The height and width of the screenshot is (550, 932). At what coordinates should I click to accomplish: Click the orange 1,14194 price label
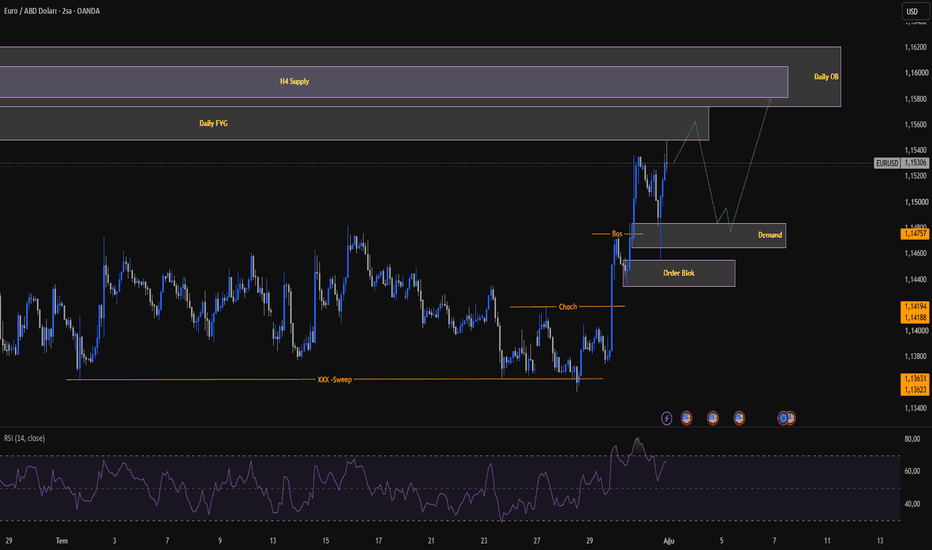915,306
